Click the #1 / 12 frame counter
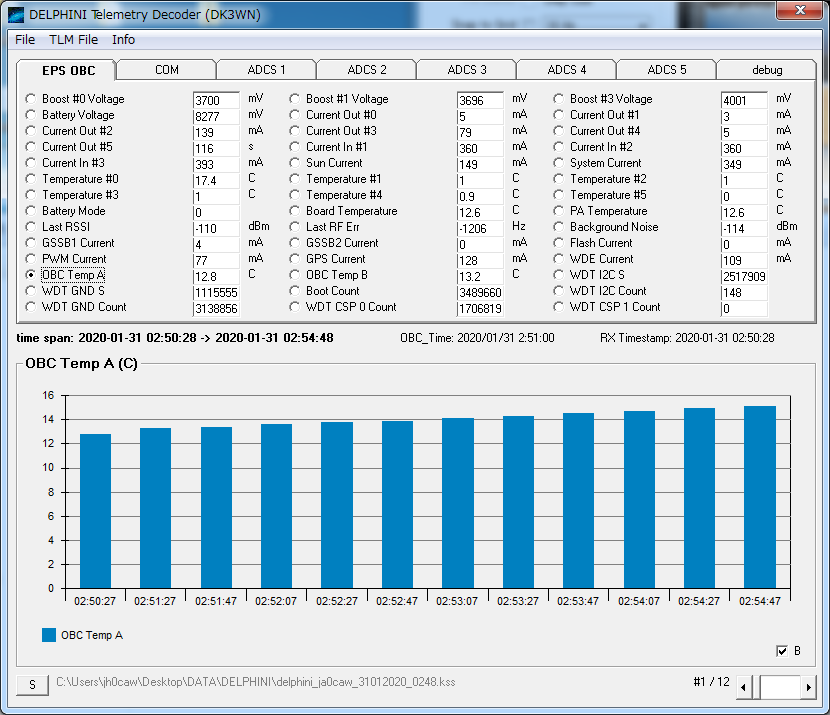 point(711,682)
